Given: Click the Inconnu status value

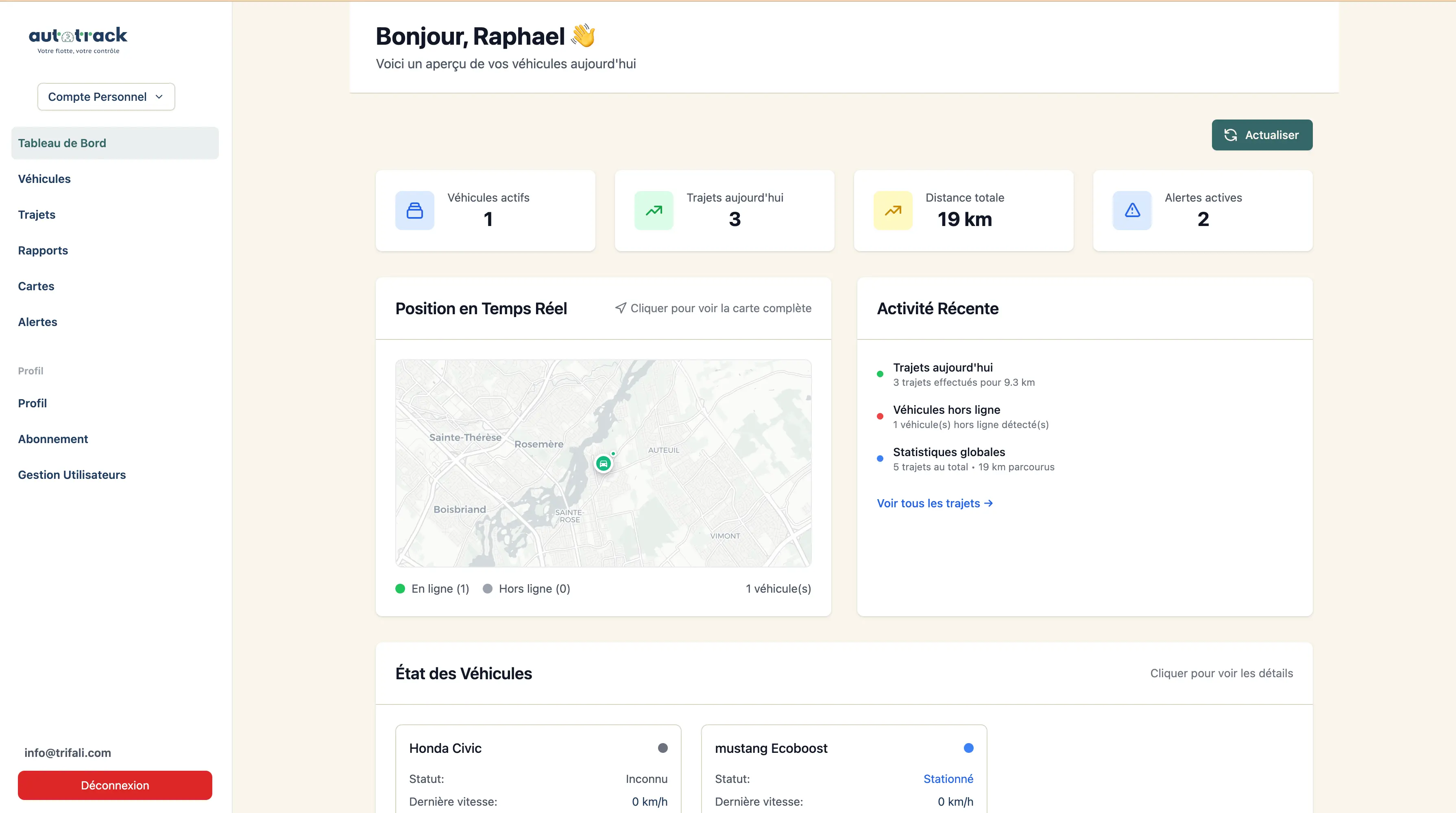Looking at the screenshot, I should (646, 778).
